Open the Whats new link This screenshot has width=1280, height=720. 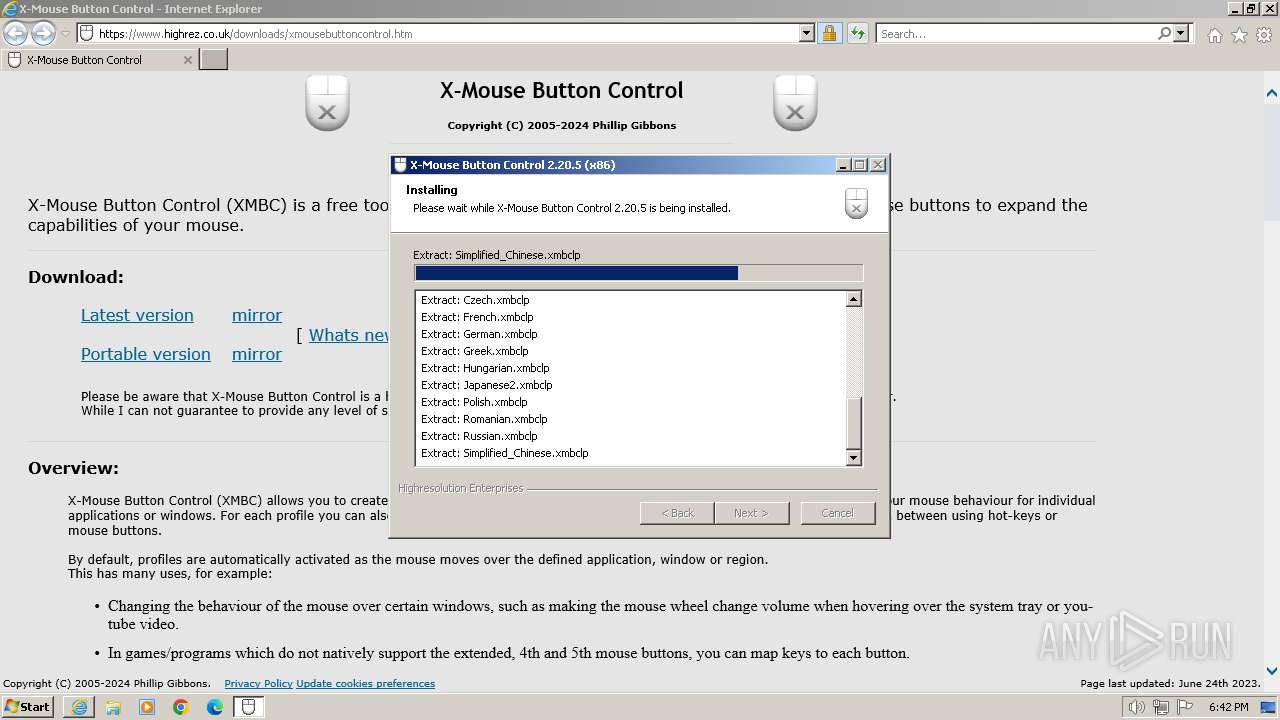pyautogui.click(x=348, y=335)
